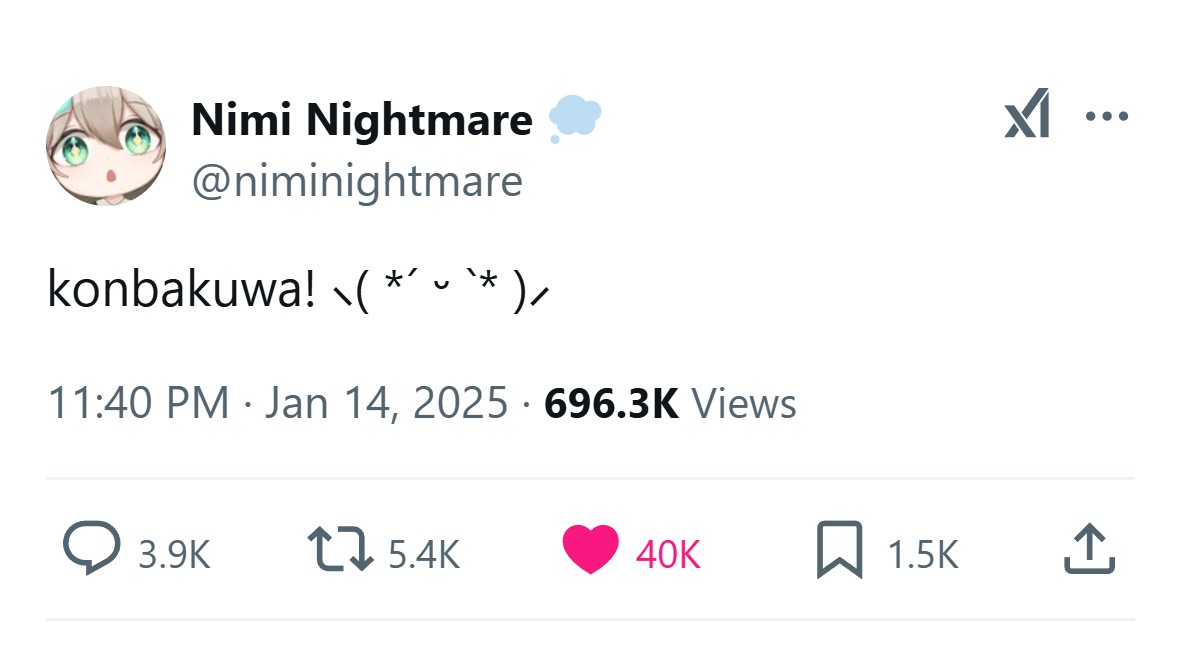Click the 1.5K bookmarks count

[x=923, y=554]
